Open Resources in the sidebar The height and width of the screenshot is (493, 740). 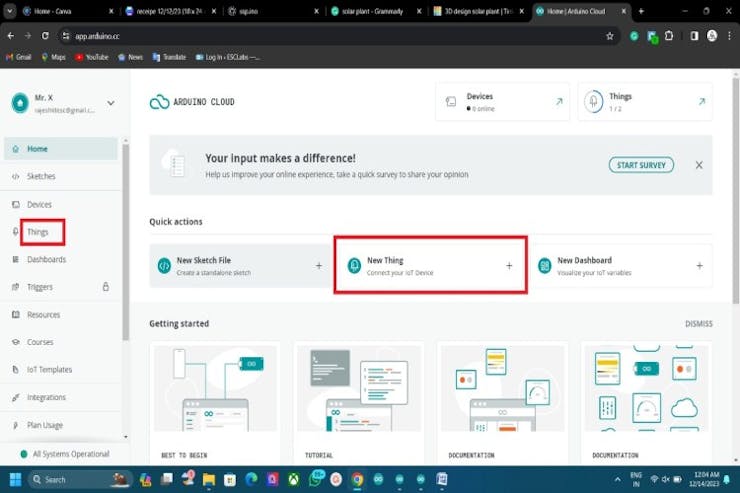(43, 315)
